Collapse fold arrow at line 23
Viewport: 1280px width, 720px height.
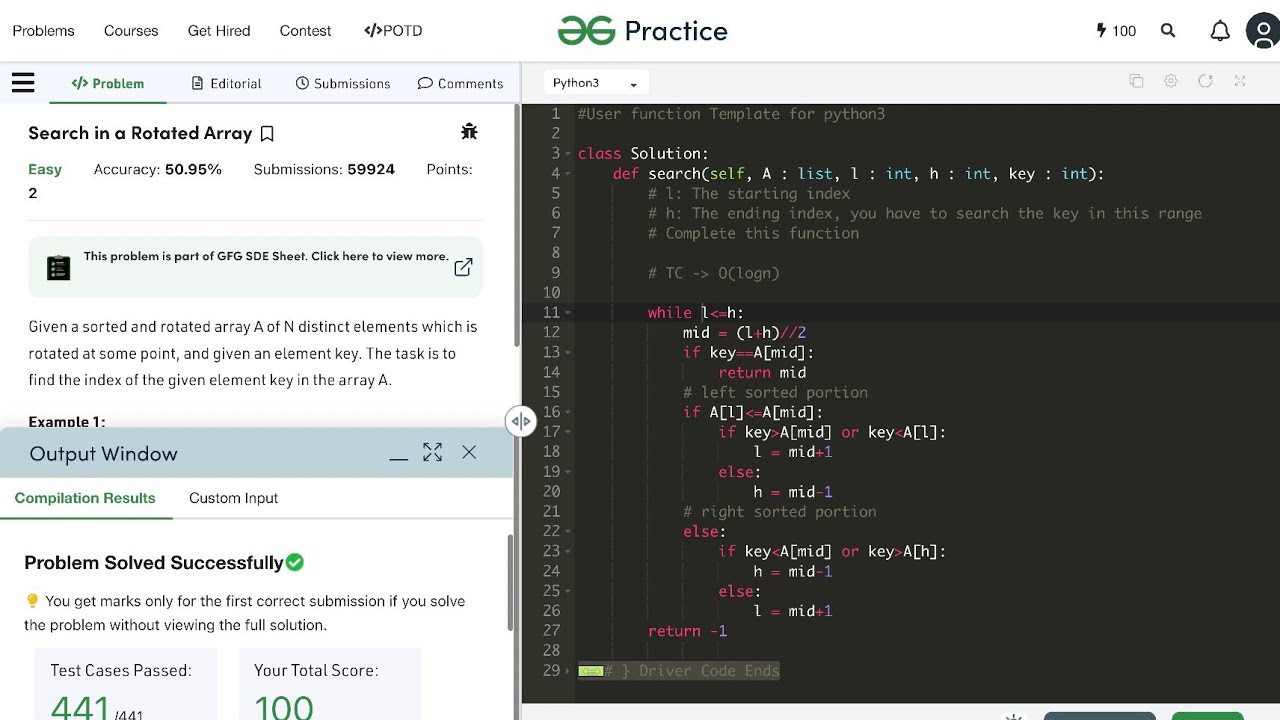coord(568,551)
